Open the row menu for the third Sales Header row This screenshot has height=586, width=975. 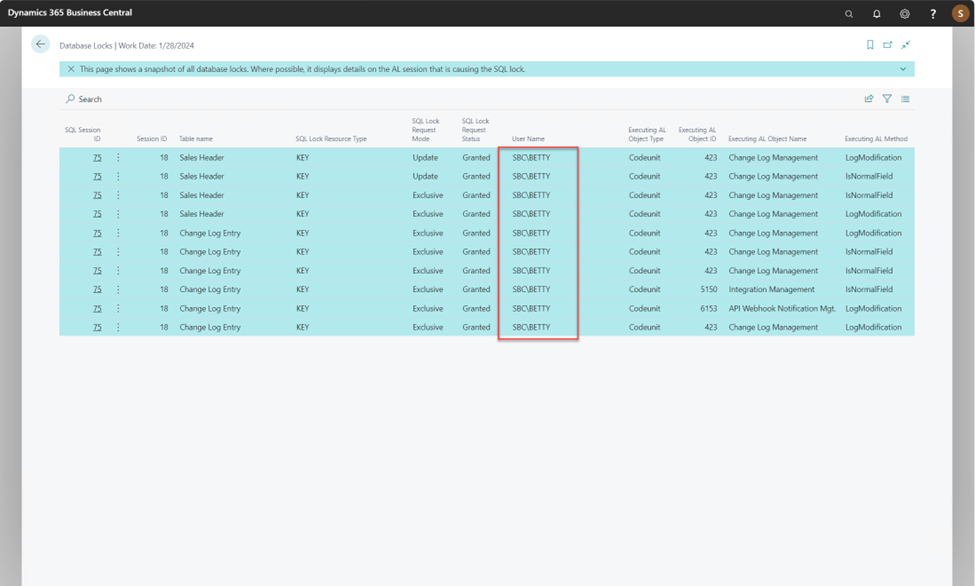(x=118, y=195)
